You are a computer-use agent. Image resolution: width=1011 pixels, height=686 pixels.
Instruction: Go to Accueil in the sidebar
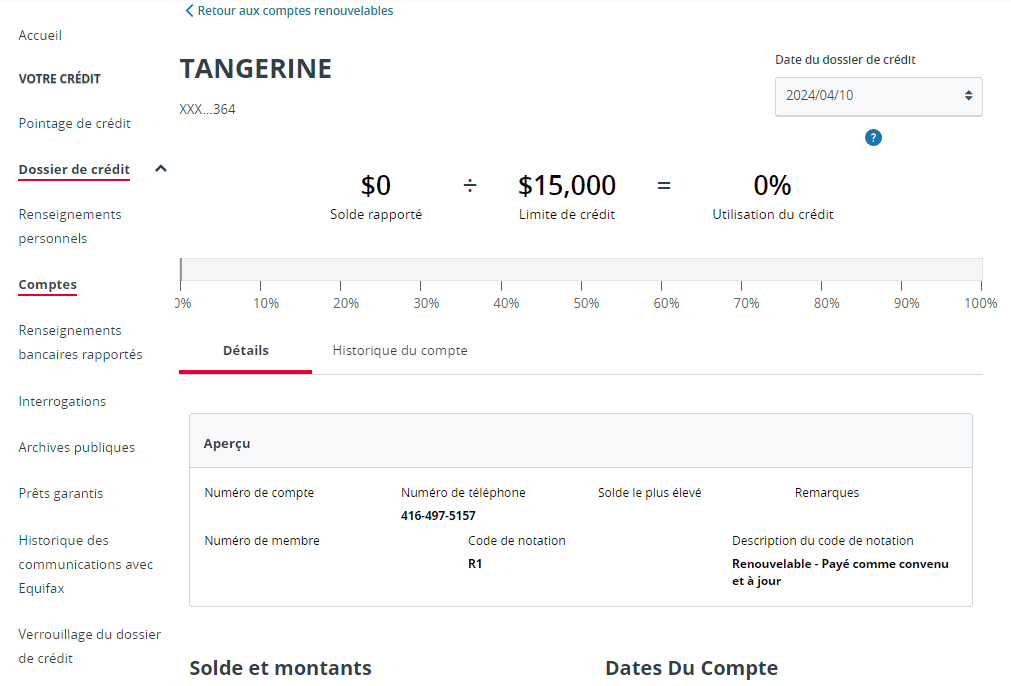point(40,35)
